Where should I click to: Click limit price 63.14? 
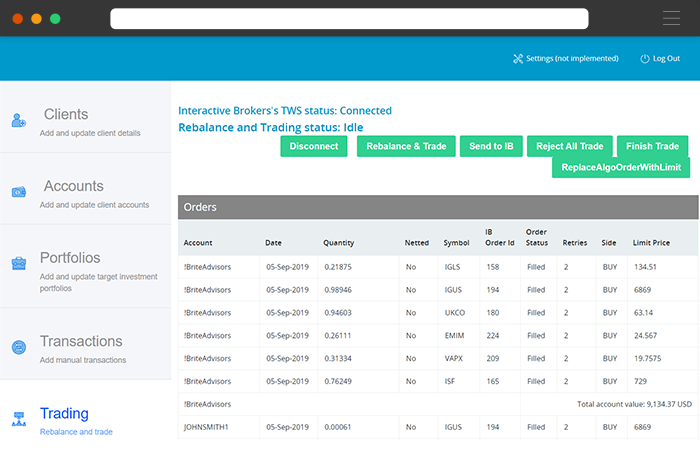(x=643, y=313)
